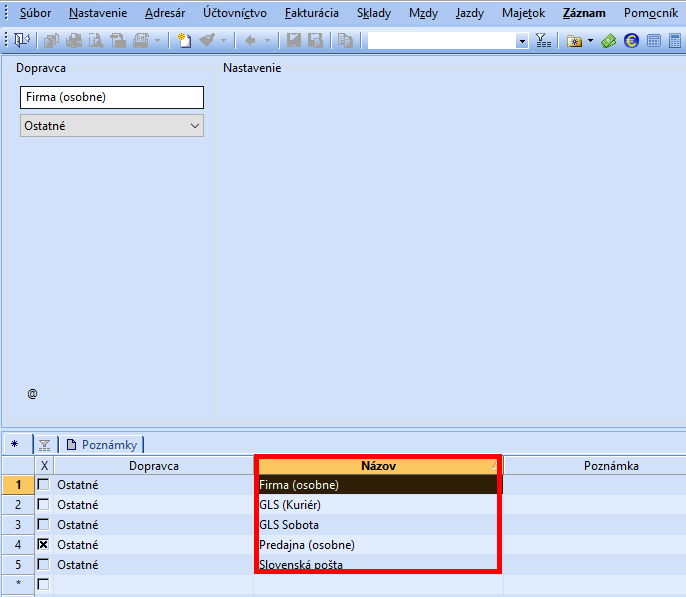
Task: Click the greyed save-all disk icon
Action: click(315, 41)
